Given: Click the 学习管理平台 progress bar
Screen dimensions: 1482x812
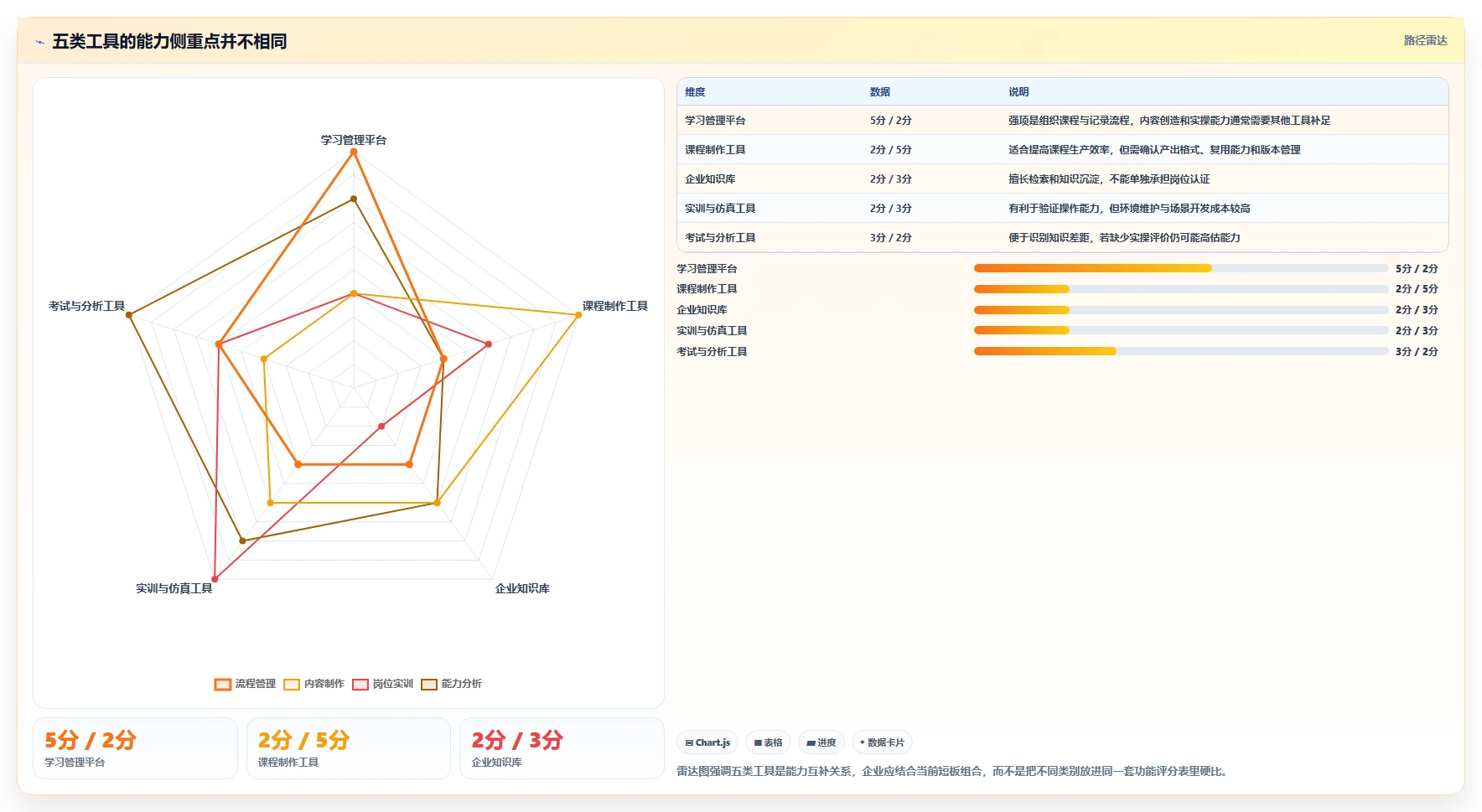Looking at the screenshot, I should (x=1181, y=268).
